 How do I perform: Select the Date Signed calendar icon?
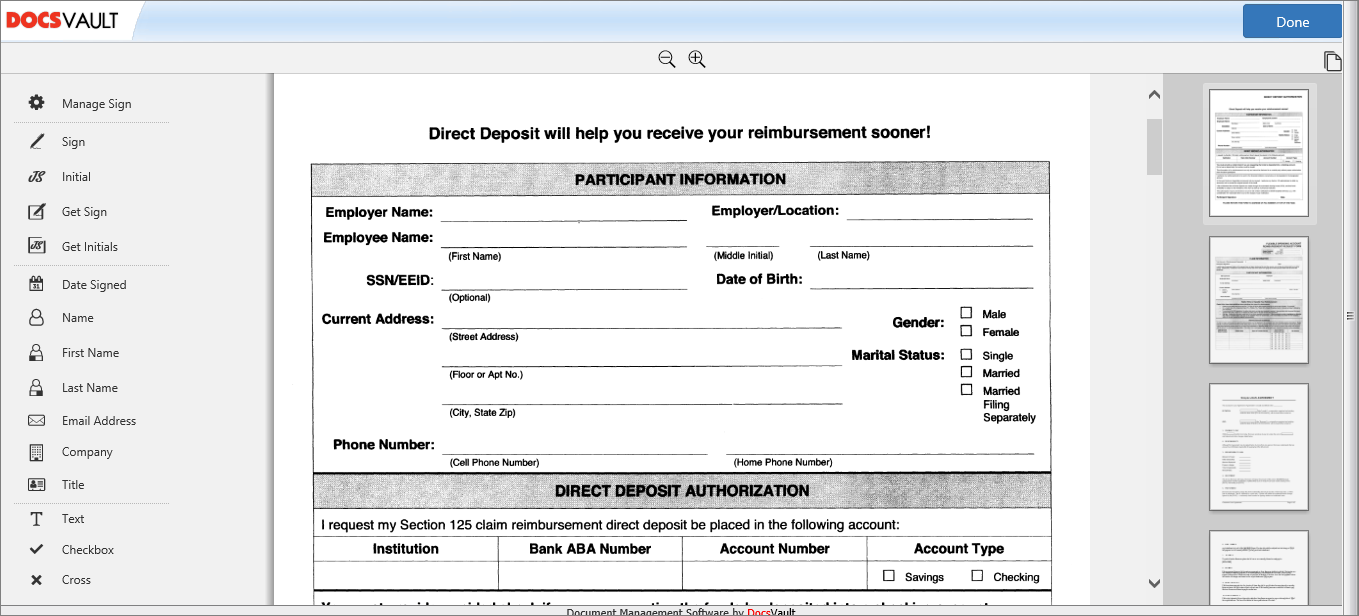click(37, 284)
